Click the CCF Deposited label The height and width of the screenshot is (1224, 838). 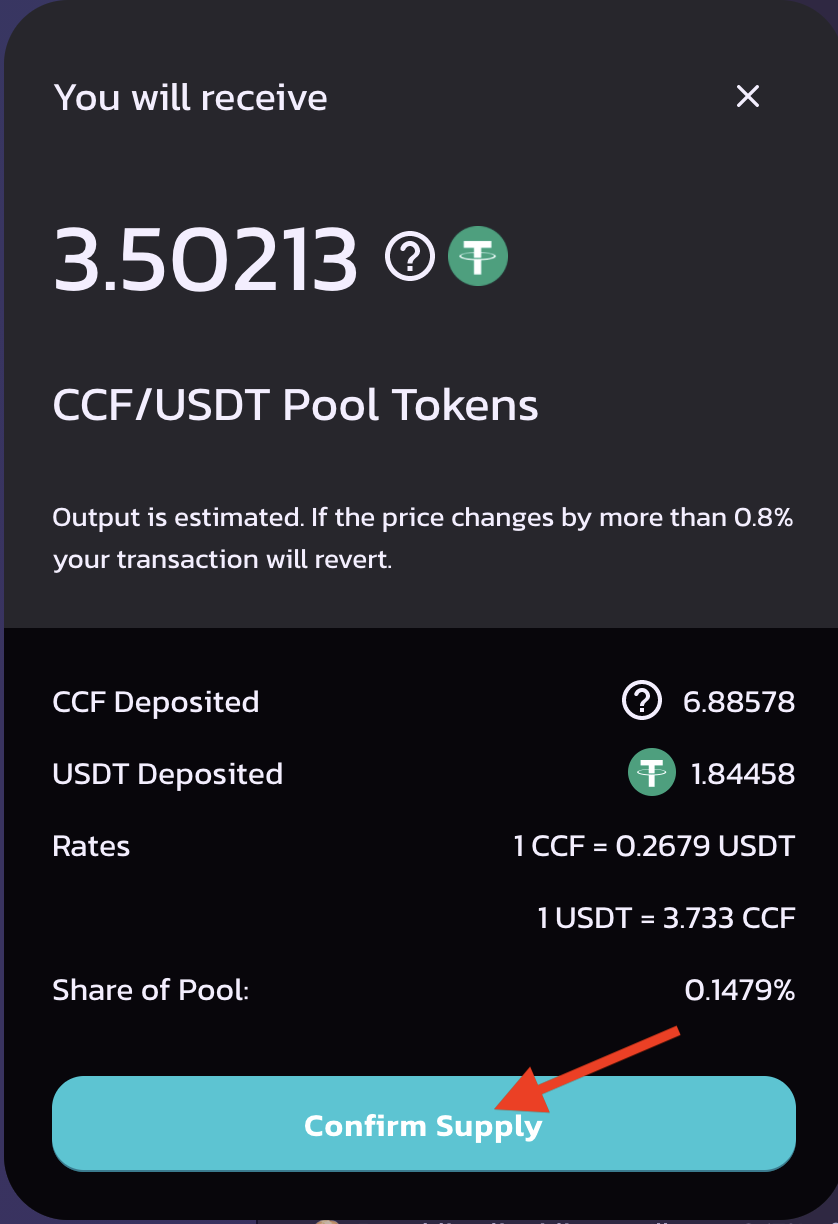click(x=156, y=702)
